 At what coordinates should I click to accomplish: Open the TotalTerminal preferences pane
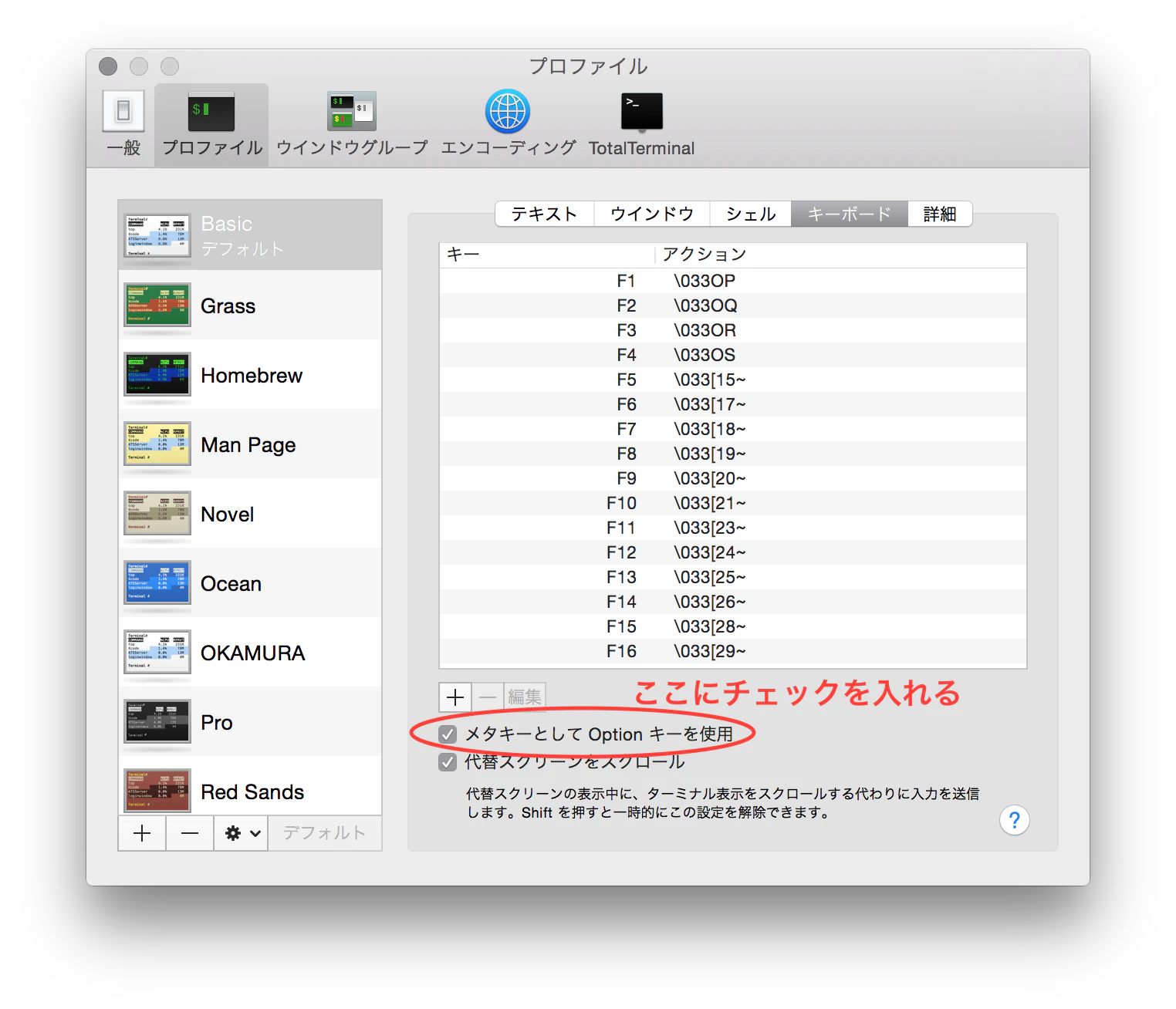[641, 123]
